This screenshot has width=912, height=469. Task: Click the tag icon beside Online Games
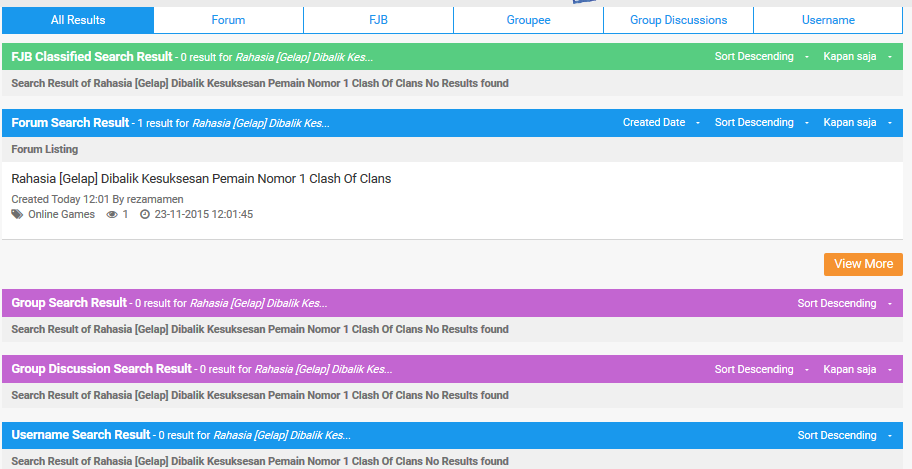pyautogui.click(x=17, y=214)
